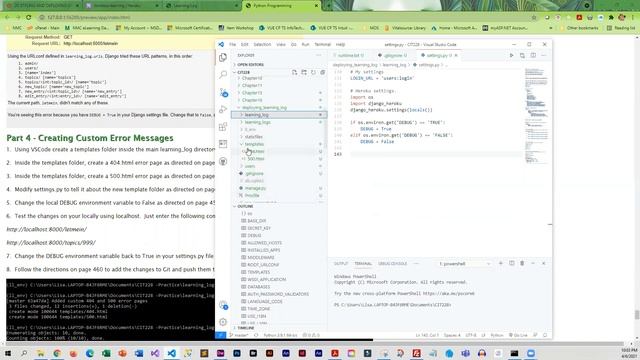The width and height of the screenshot is (640, 360).
Task: Switch to the OUTPUT panel tab
Action: (x=341, y=264)
